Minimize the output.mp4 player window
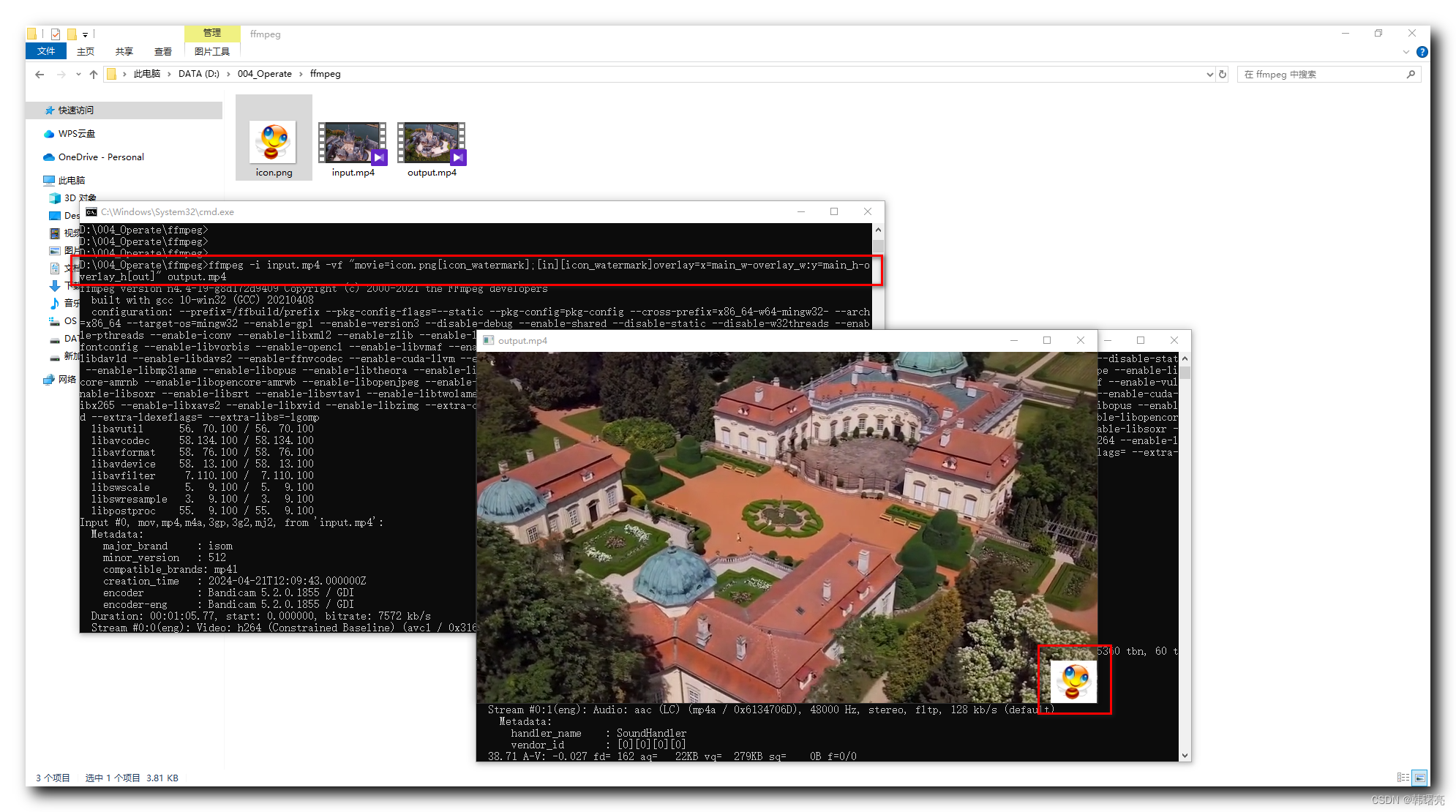Screen dimensions: 1456x812 coord(1014,341)
